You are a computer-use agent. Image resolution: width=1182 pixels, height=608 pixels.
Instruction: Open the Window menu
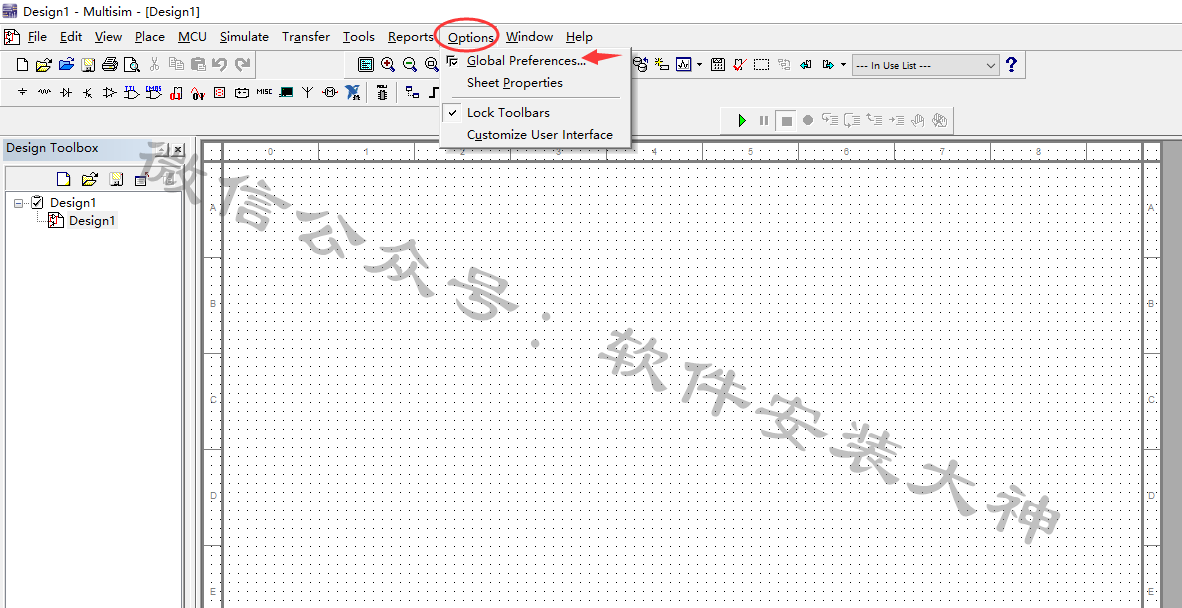[x=529, y=37]
